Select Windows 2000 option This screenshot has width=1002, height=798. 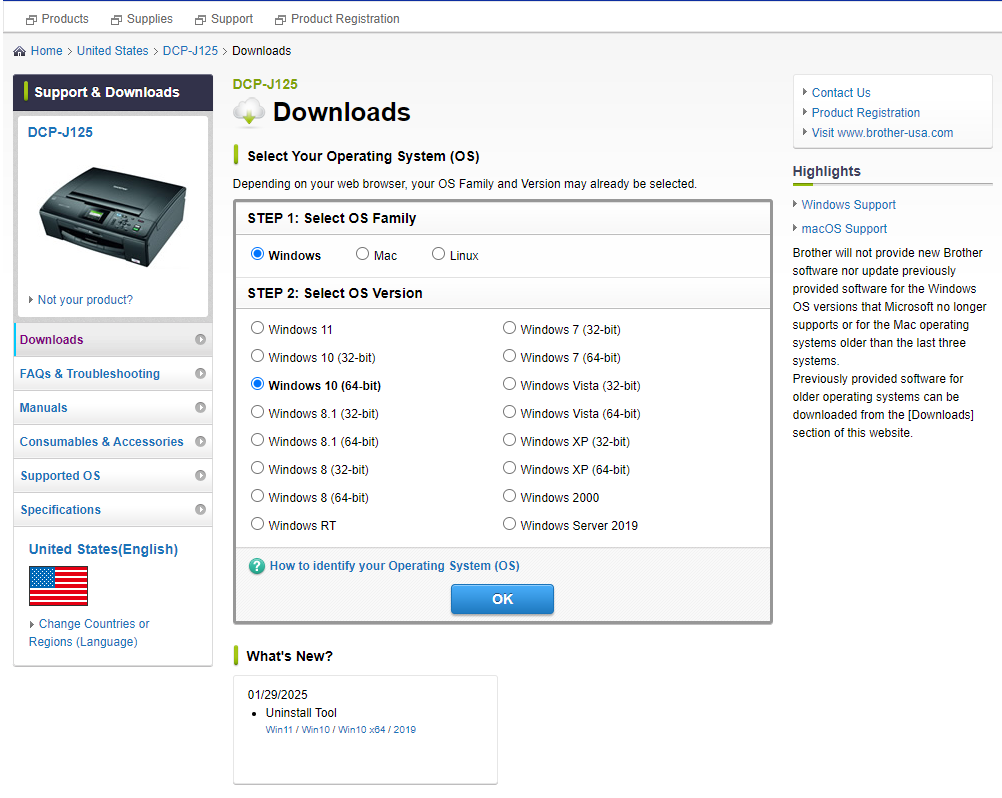pos(509,496)
